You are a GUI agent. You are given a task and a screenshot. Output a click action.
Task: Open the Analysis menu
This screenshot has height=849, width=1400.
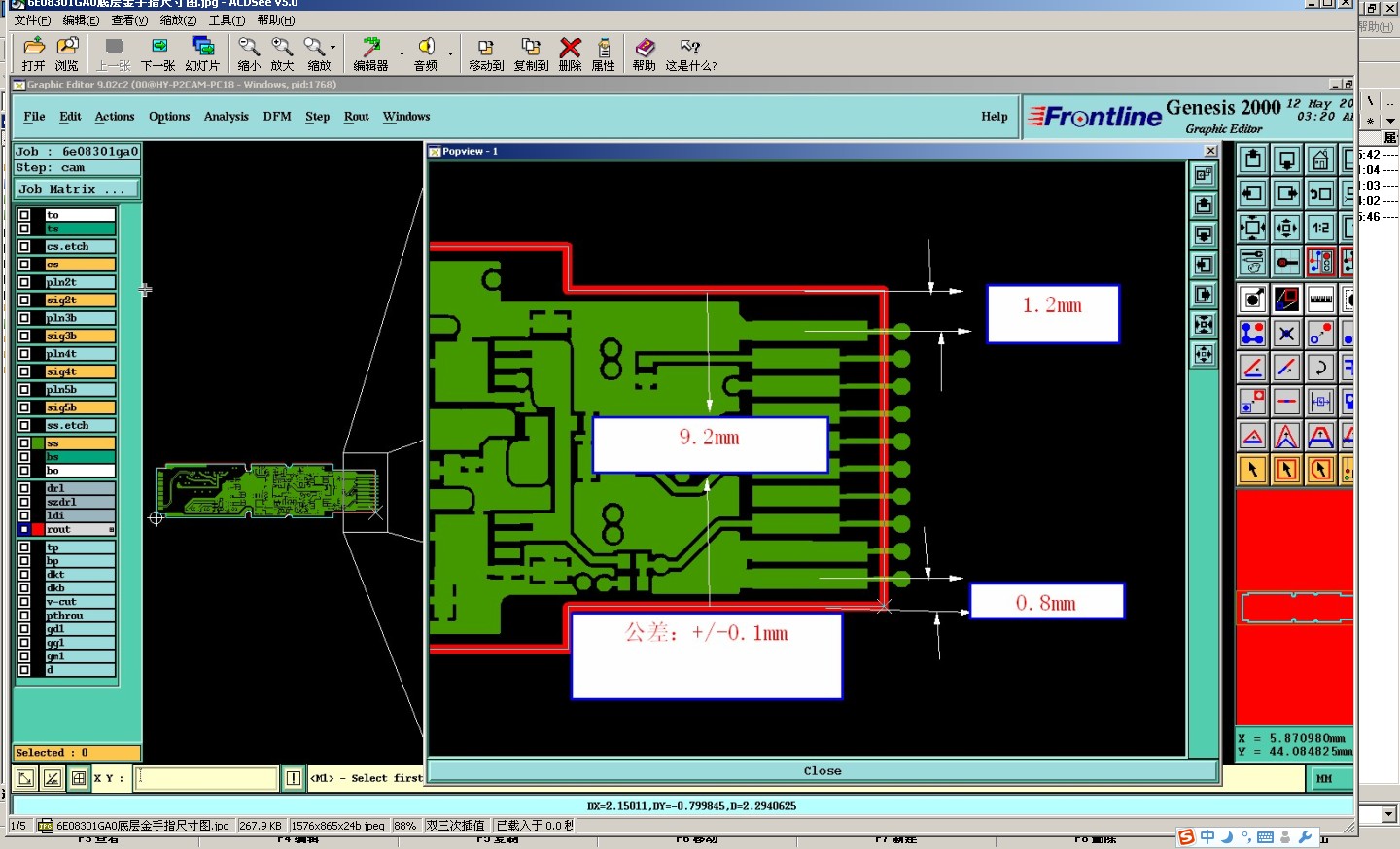(227, 117)
